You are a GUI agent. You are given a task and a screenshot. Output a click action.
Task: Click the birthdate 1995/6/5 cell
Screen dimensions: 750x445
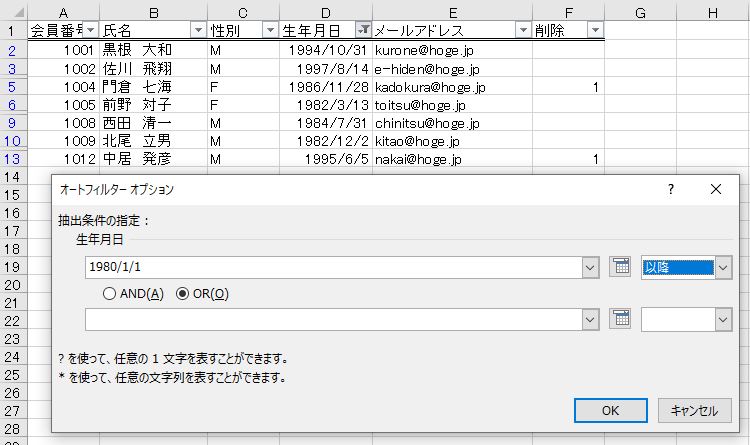(x=326, y=159)
